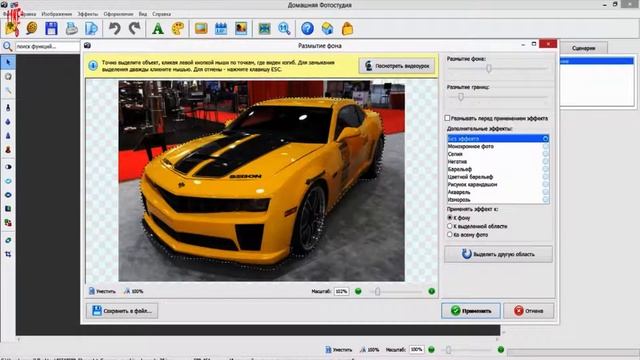640x360 pixels.
Task: Click 'Сохранить в файл...' button
Action: [122, 311]
